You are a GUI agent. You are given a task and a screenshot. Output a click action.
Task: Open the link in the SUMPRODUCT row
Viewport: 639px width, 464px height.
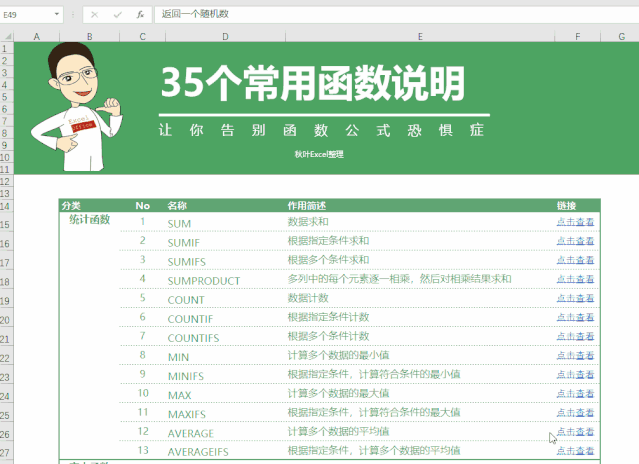coord(575,279)
